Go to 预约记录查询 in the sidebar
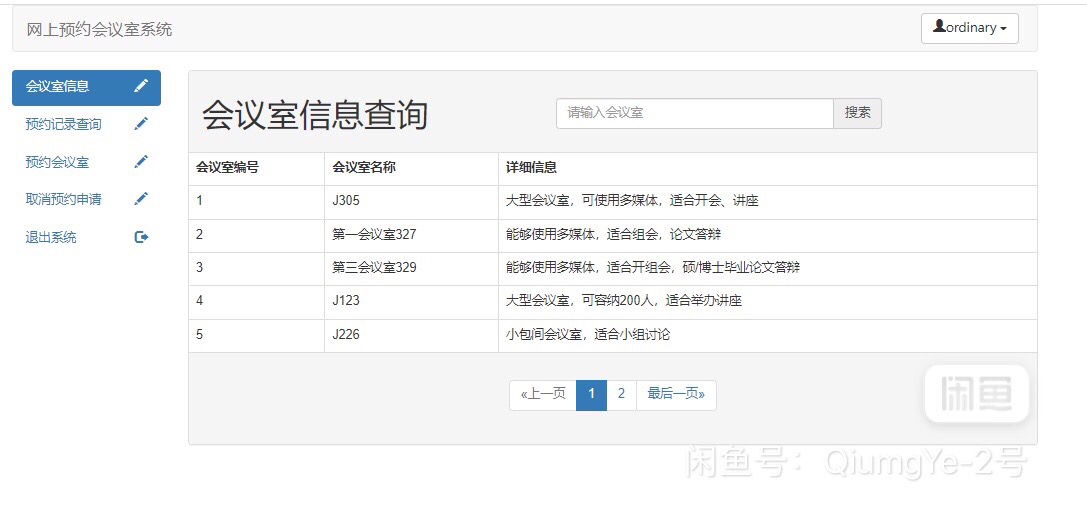 tap(63, 125)
